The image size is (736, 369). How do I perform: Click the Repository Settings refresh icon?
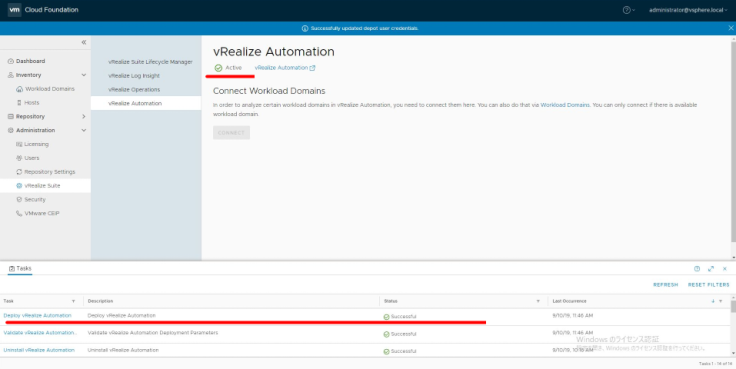pos(19,172)
